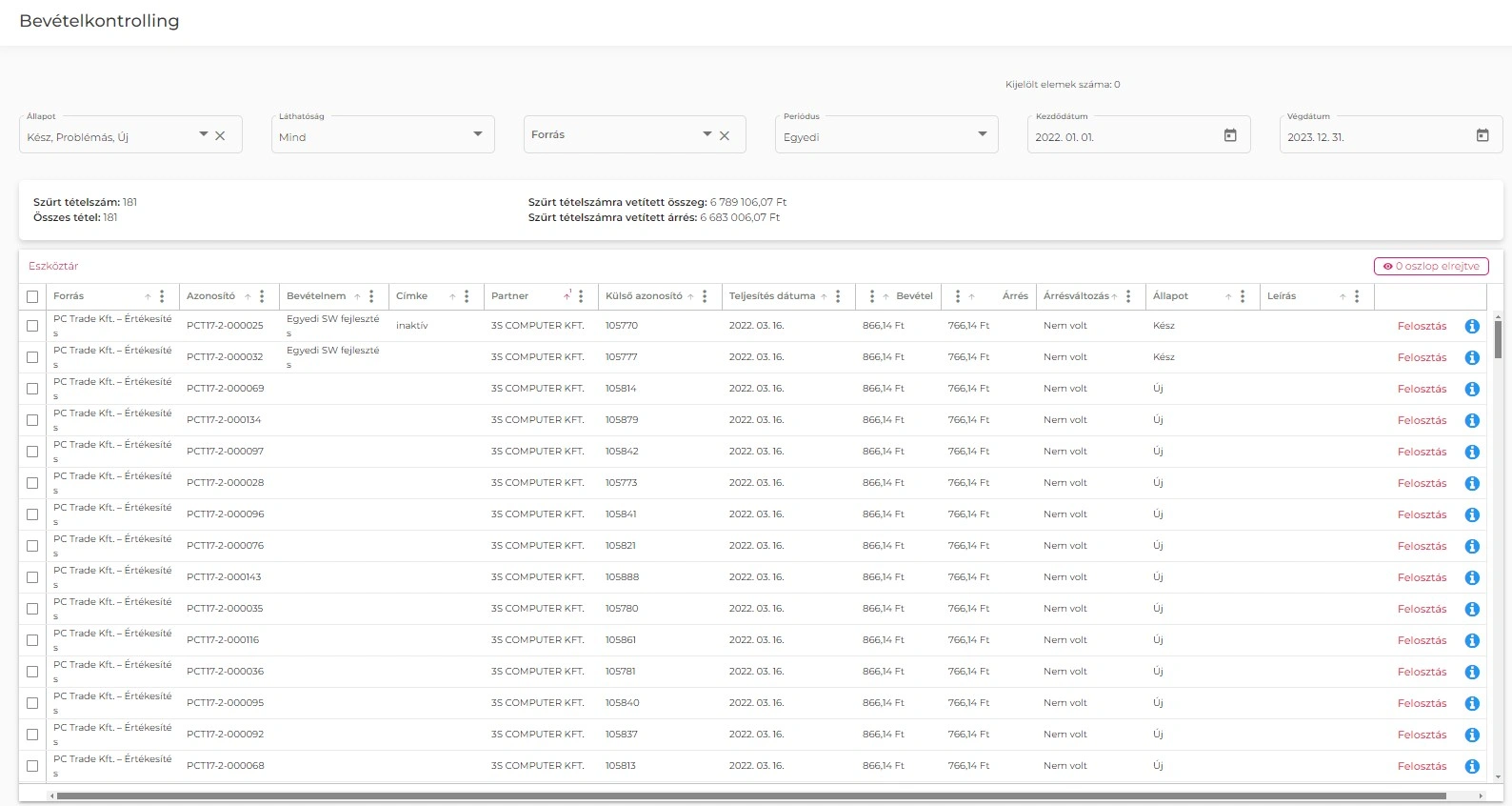Open column options for Partner column

coord(581,296)
